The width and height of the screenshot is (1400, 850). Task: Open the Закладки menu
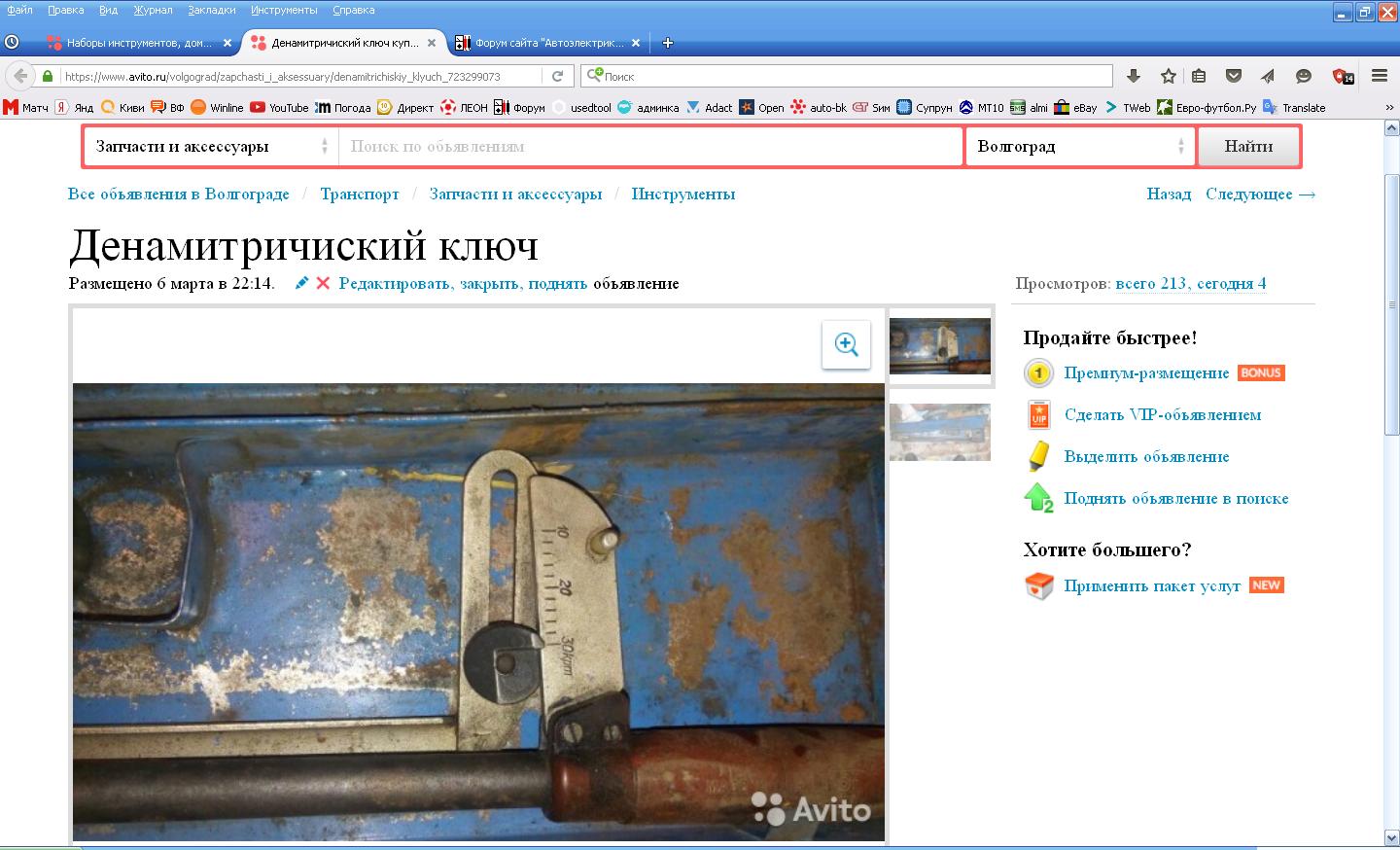point(211,10)
